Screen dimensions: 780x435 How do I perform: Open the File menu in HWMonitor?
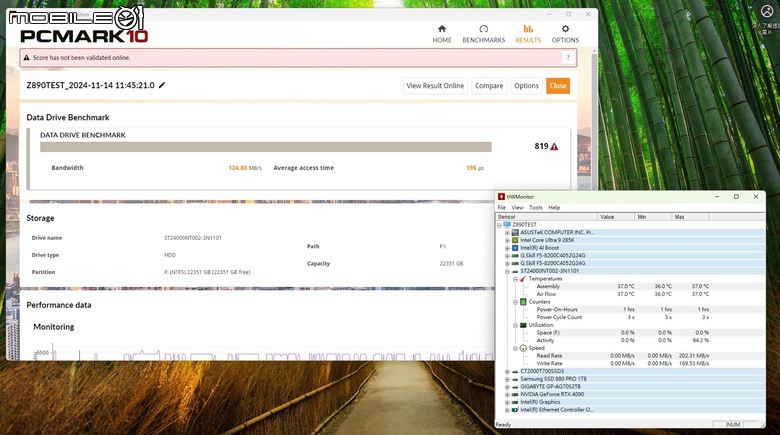click(x=501, y=208)
